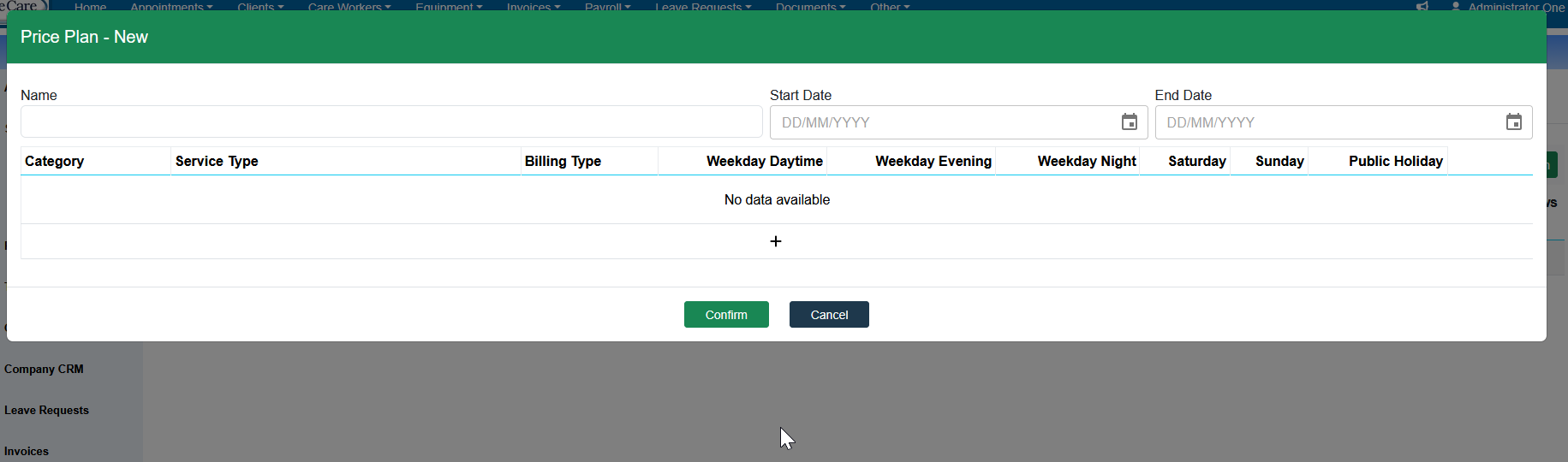Screen dimensions: 1568x462
Task: Open the Start Date calendar picker icon
Action: (x=1130, y=122)
